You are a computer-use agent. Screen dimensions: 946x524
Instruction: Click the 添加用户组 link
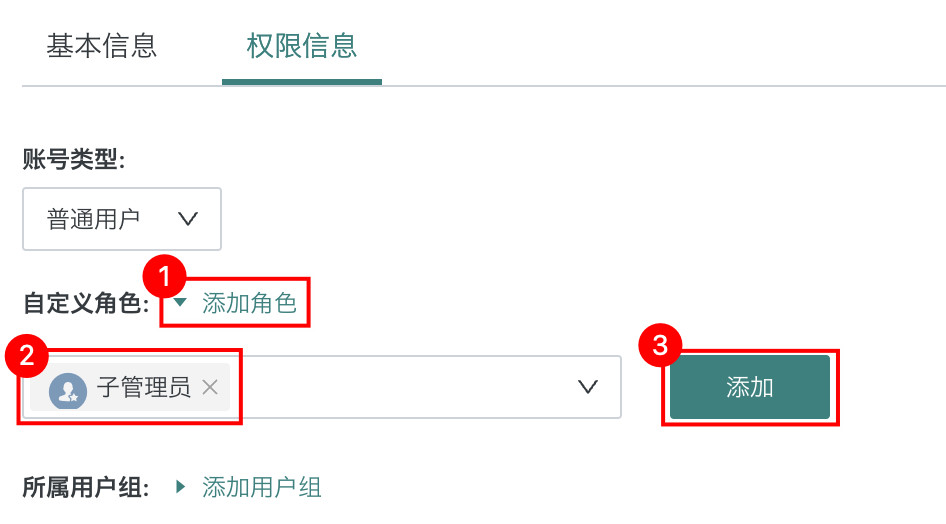(x=261, y=487)
